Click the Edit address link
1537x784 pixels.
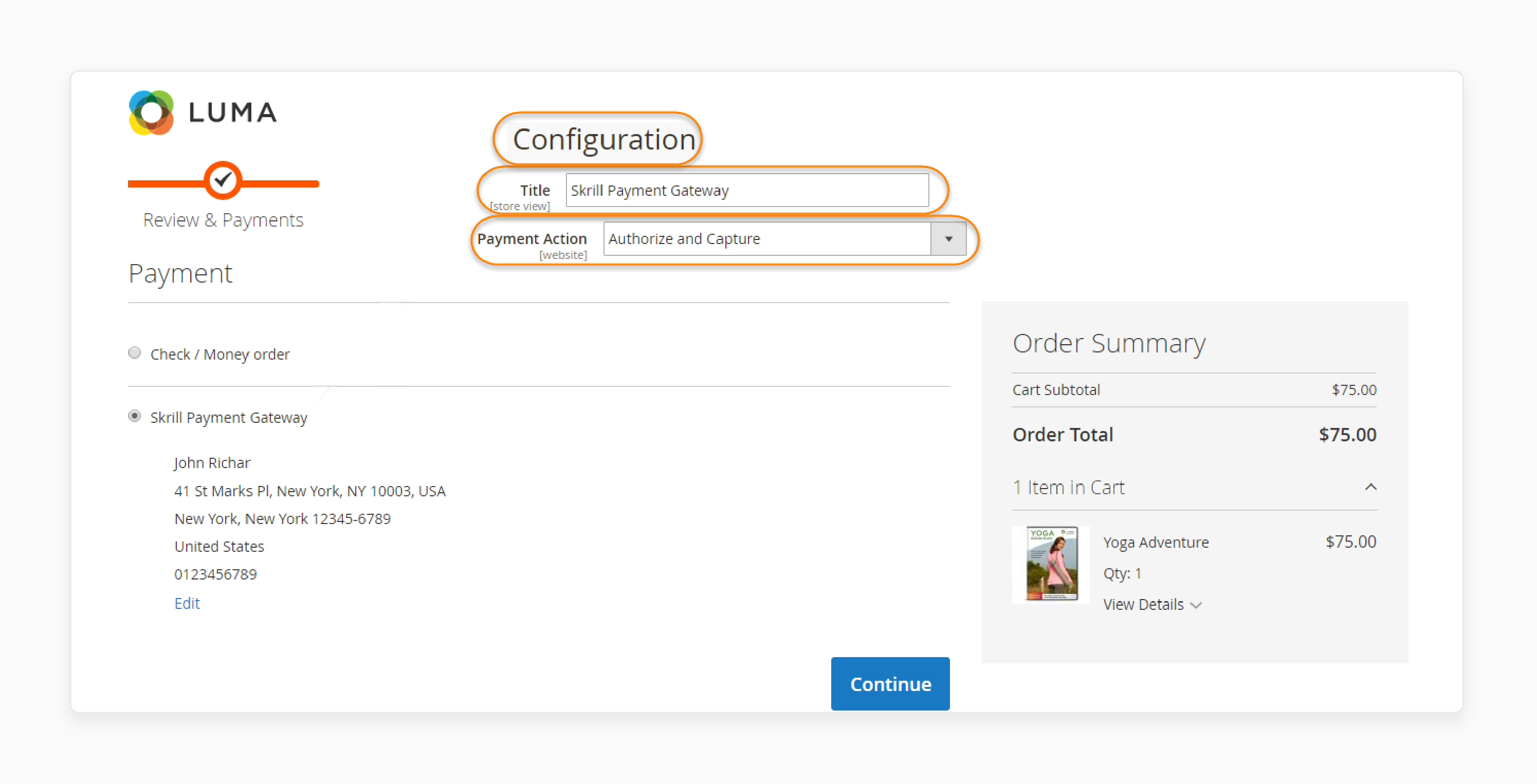(x=187, y=603)
